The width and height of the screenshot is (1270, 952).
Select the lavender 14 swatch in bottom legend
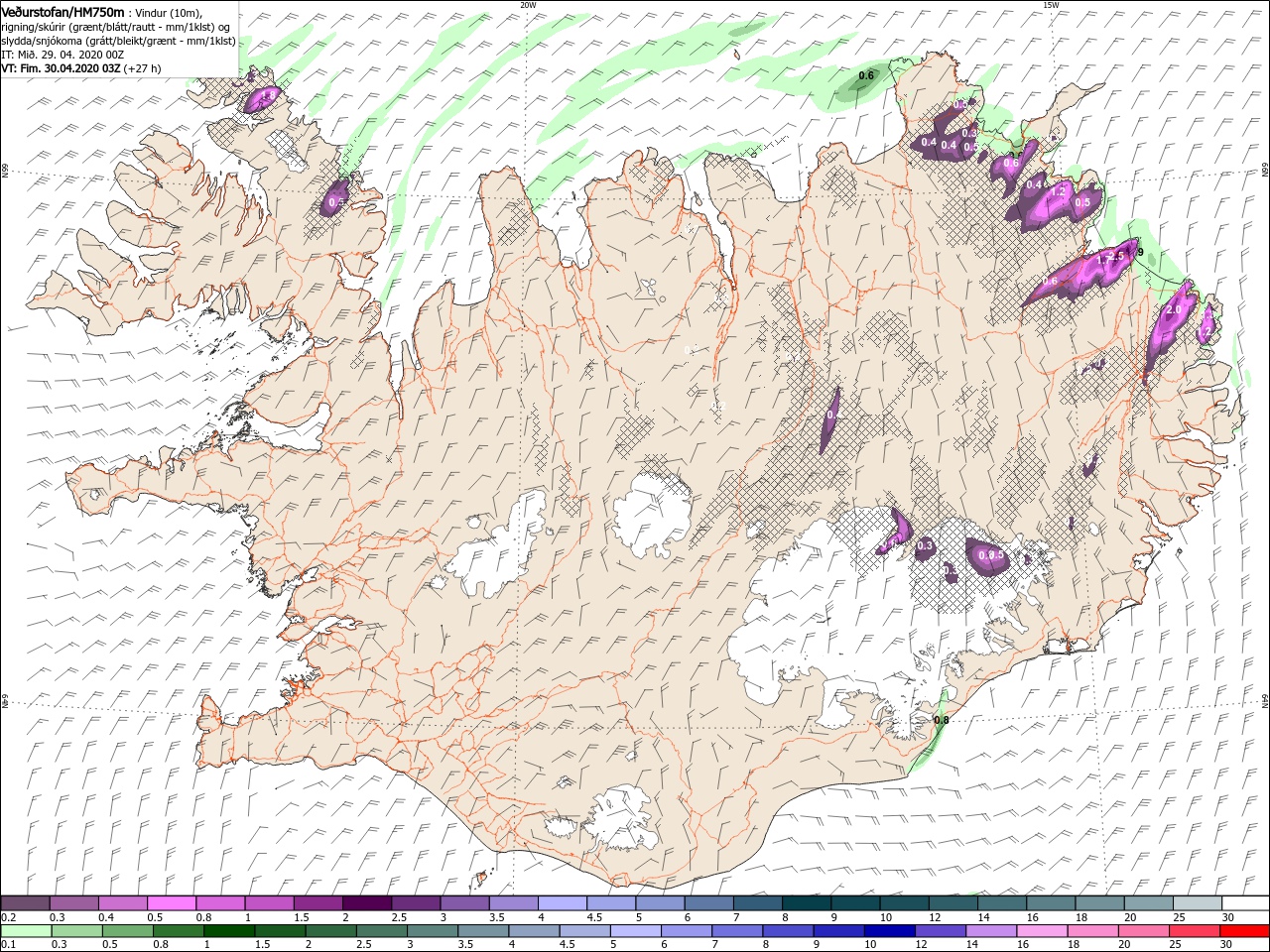point(990,932)
